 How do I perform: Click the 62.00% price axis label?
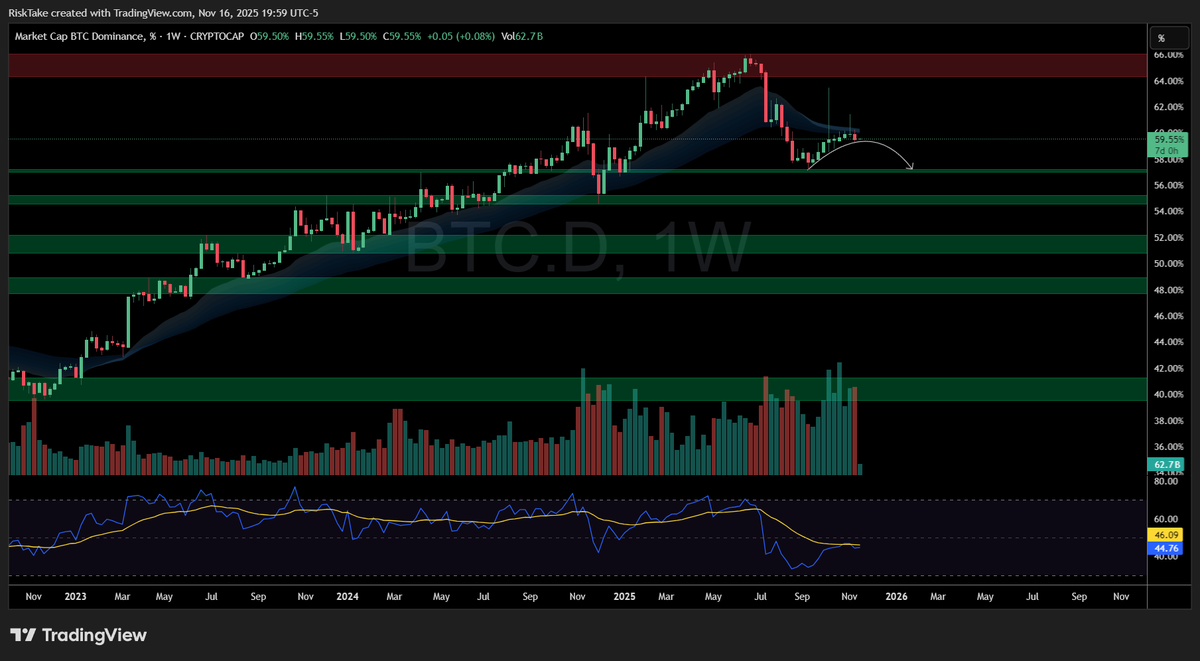1169,107
